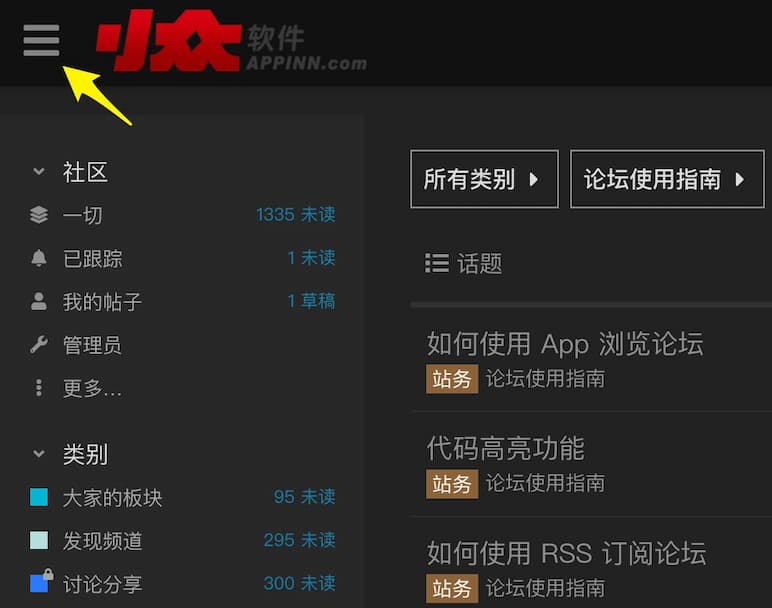The image size is (772, 608).
Task: Toggle the hamburger sidebar menu
Action: tap(41, 40)
